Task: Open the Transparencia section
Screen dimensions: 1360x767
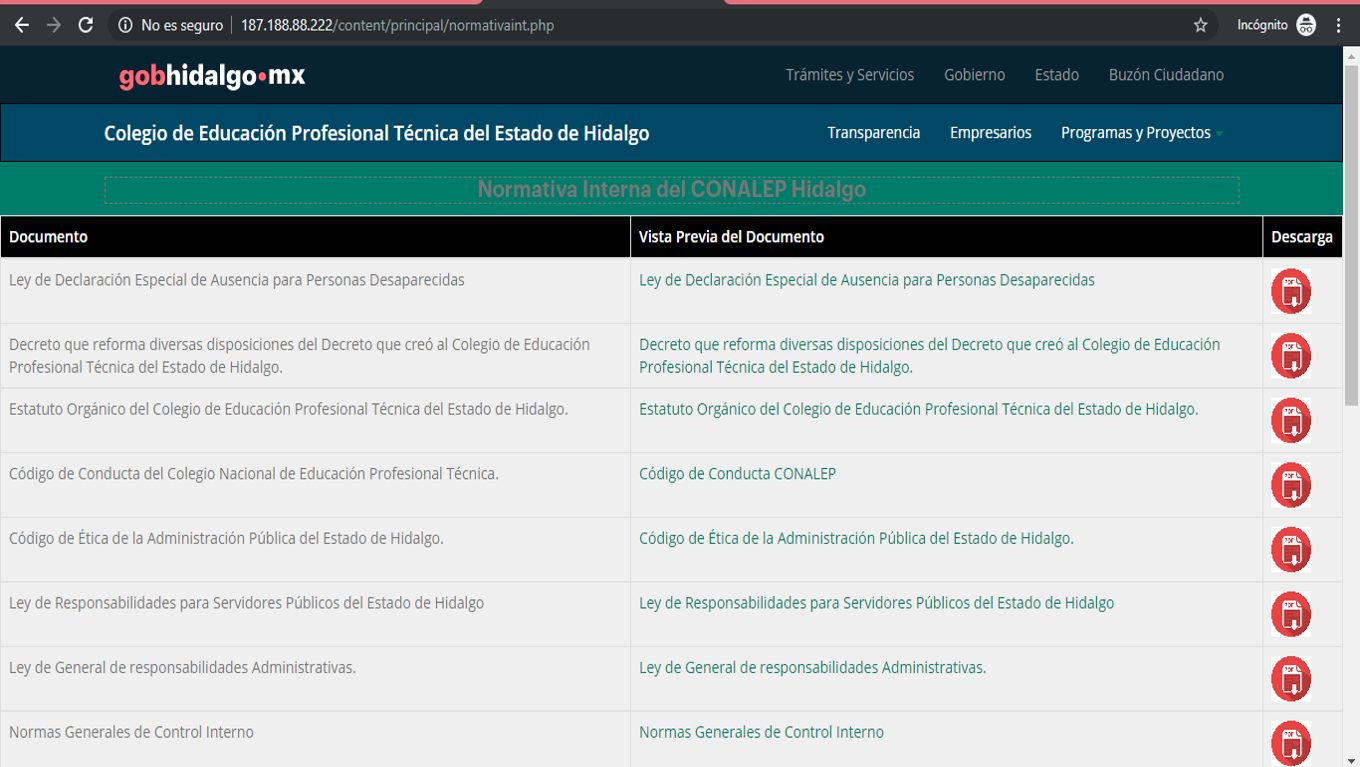Action: (x=874, y=133)
